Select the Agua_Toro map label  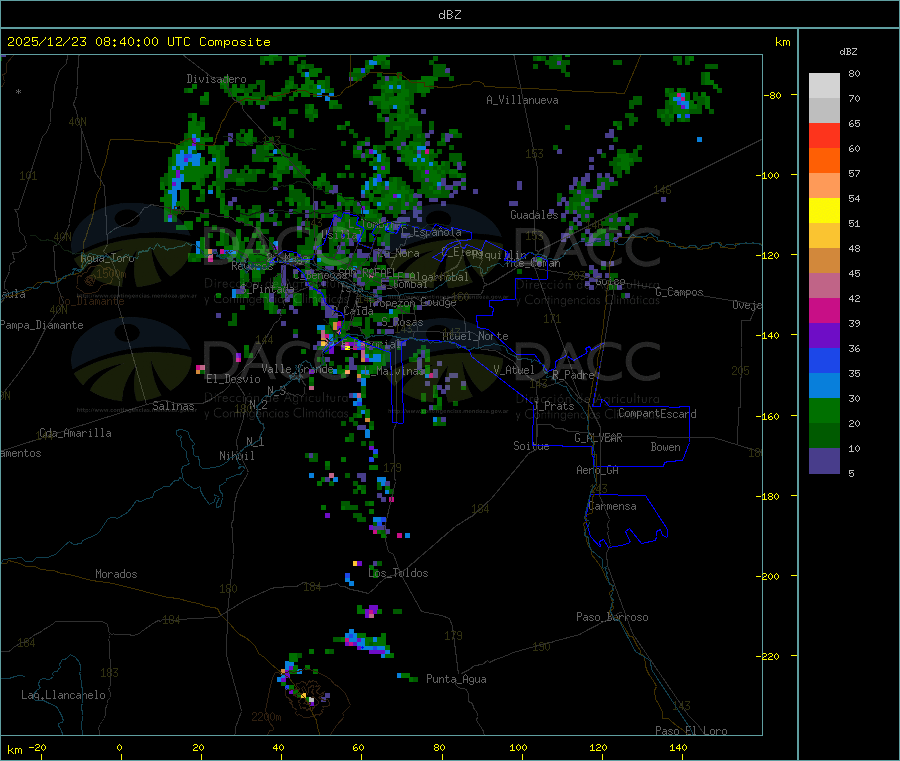point(107,258)
